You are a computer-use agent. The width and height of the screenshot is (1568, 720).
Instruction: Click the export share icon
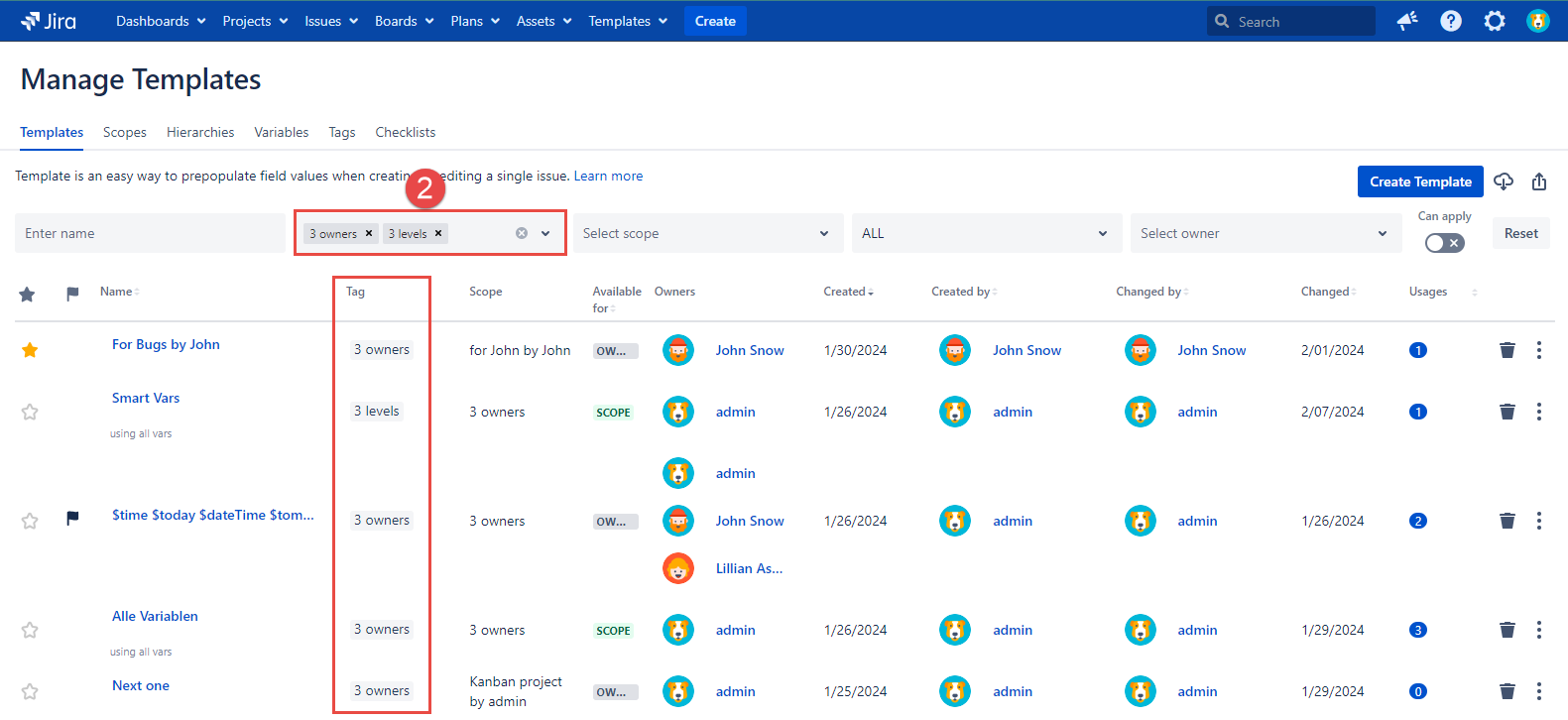tap(1538, 181)
